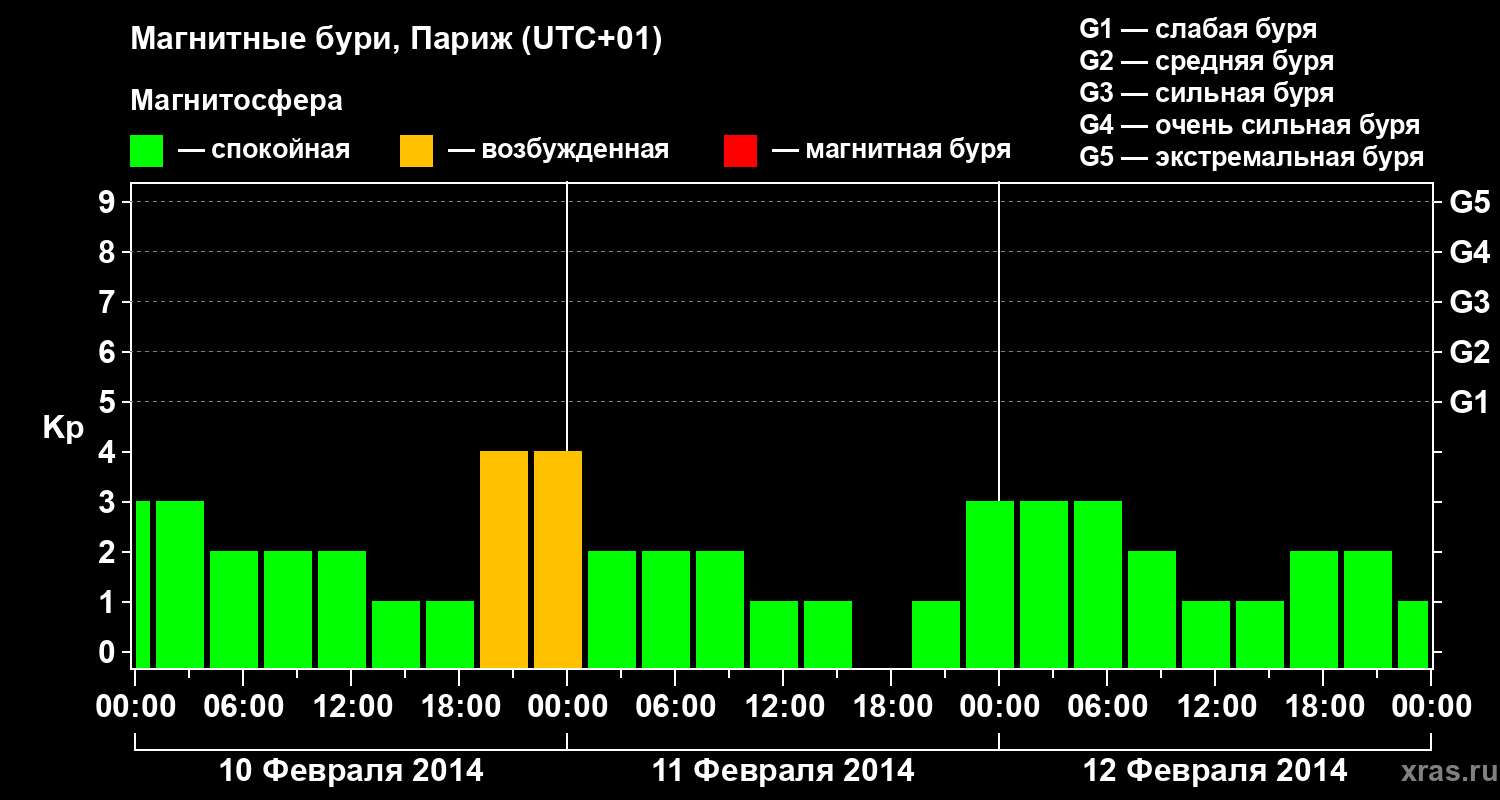
Task: Select the 'G3 — сильная буря' legend line
Action: point(1206,93)
